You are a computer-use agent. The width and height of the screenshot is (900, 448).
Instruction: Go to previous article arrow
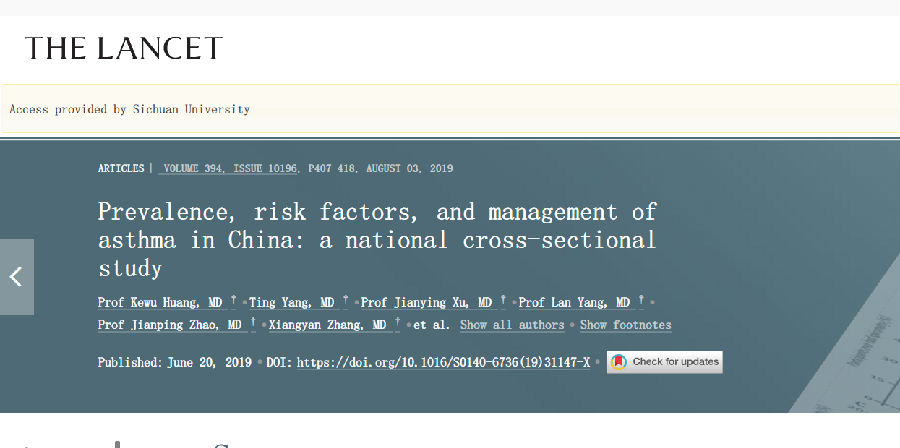(x=17, y=277)
